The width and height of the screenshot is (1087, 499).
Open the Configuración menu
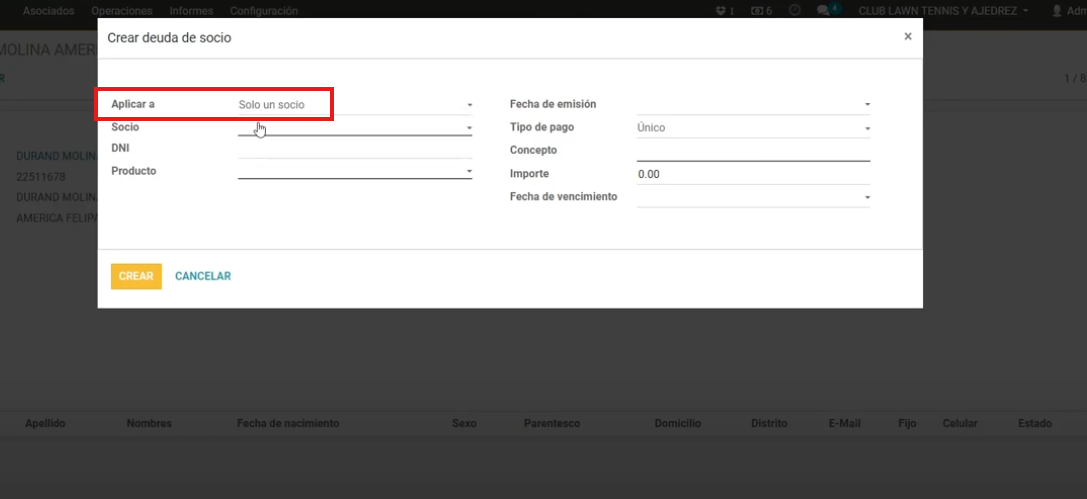click(264, 11)
